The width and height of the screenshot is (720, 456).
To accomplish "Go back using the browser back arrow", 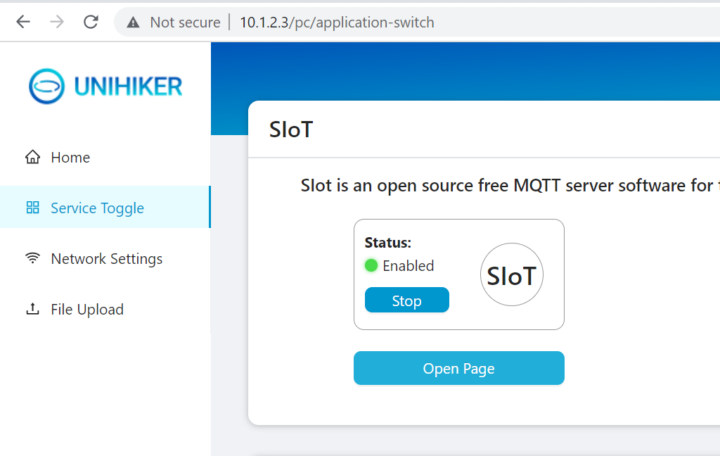I will point(23,22).
